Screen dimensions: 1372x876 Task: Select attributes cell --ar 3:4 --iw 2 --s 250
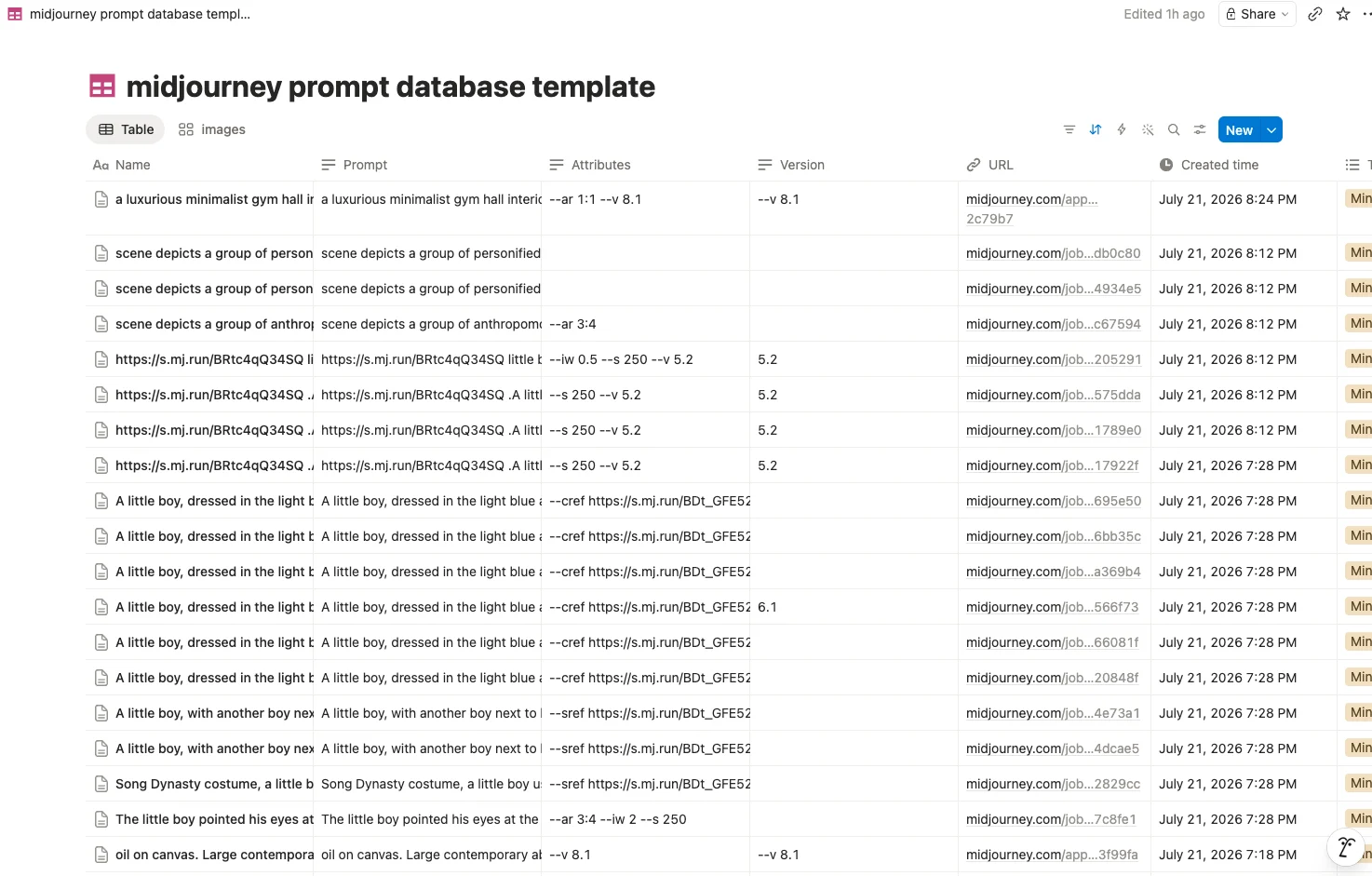click(x=646, y=819)
